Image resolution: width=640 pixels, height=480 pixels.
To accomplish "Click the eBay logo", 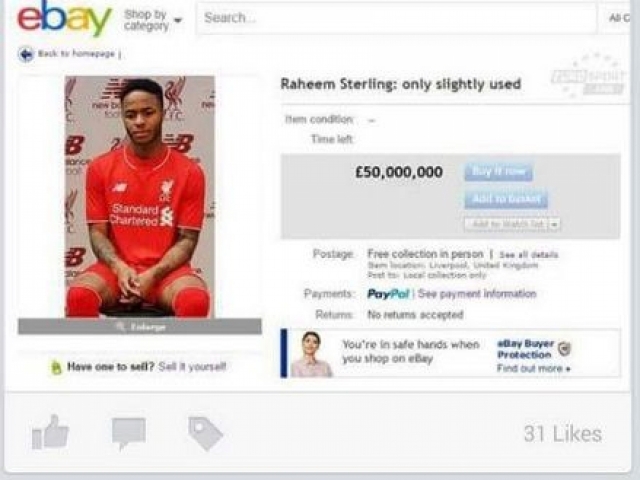I will [x=64, y=18].
